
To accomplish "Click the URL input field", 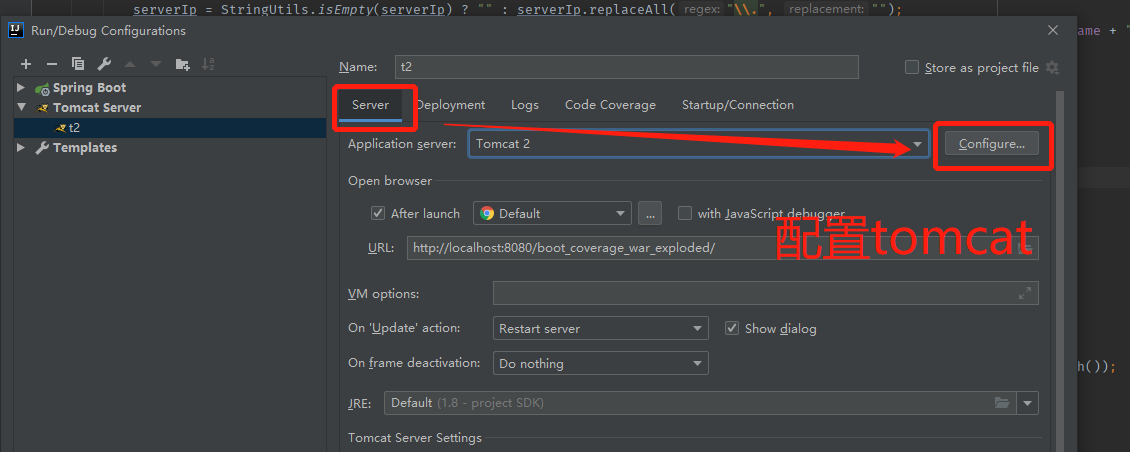I will [722, 248].
